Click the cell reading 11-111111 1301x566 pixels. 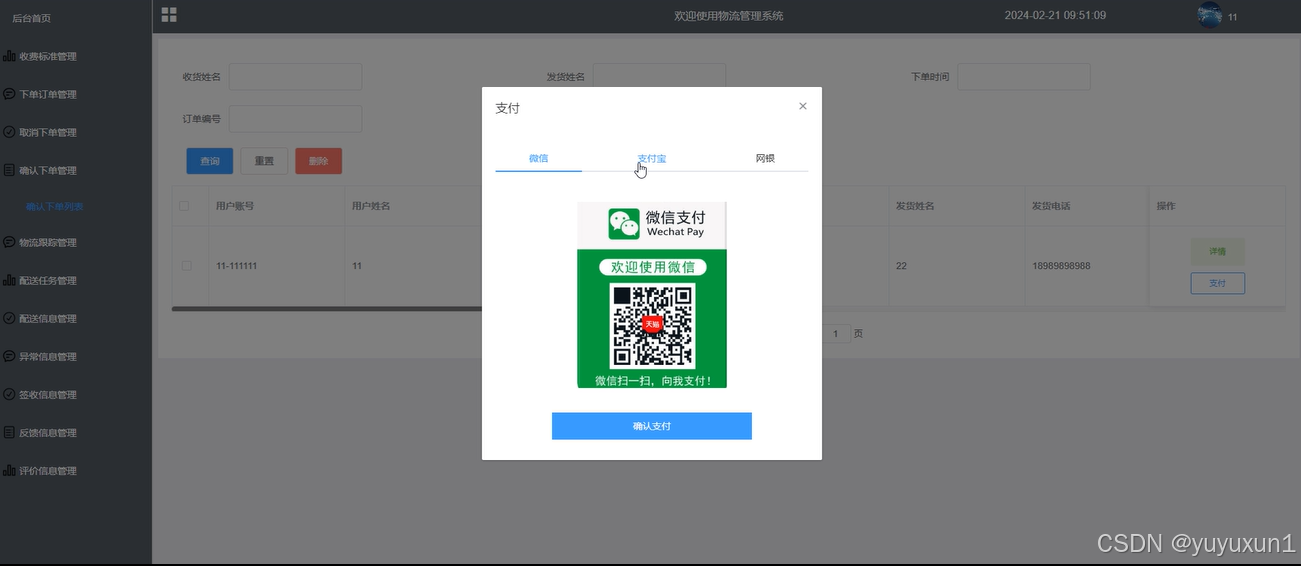point(237,266)
